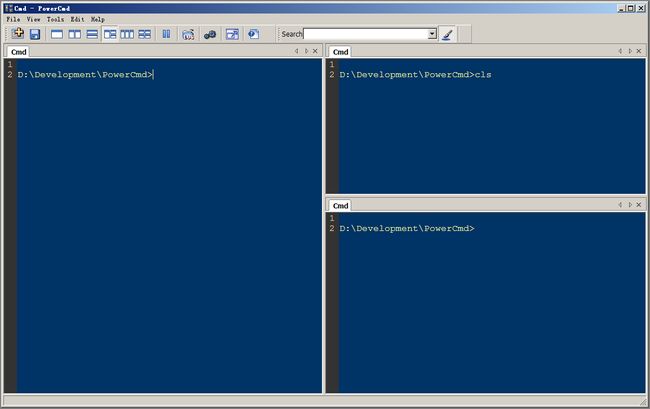Screen dimensions: 650x409
Task: Select the Cmd tab in top-right pane
Action: click(340, 52)
